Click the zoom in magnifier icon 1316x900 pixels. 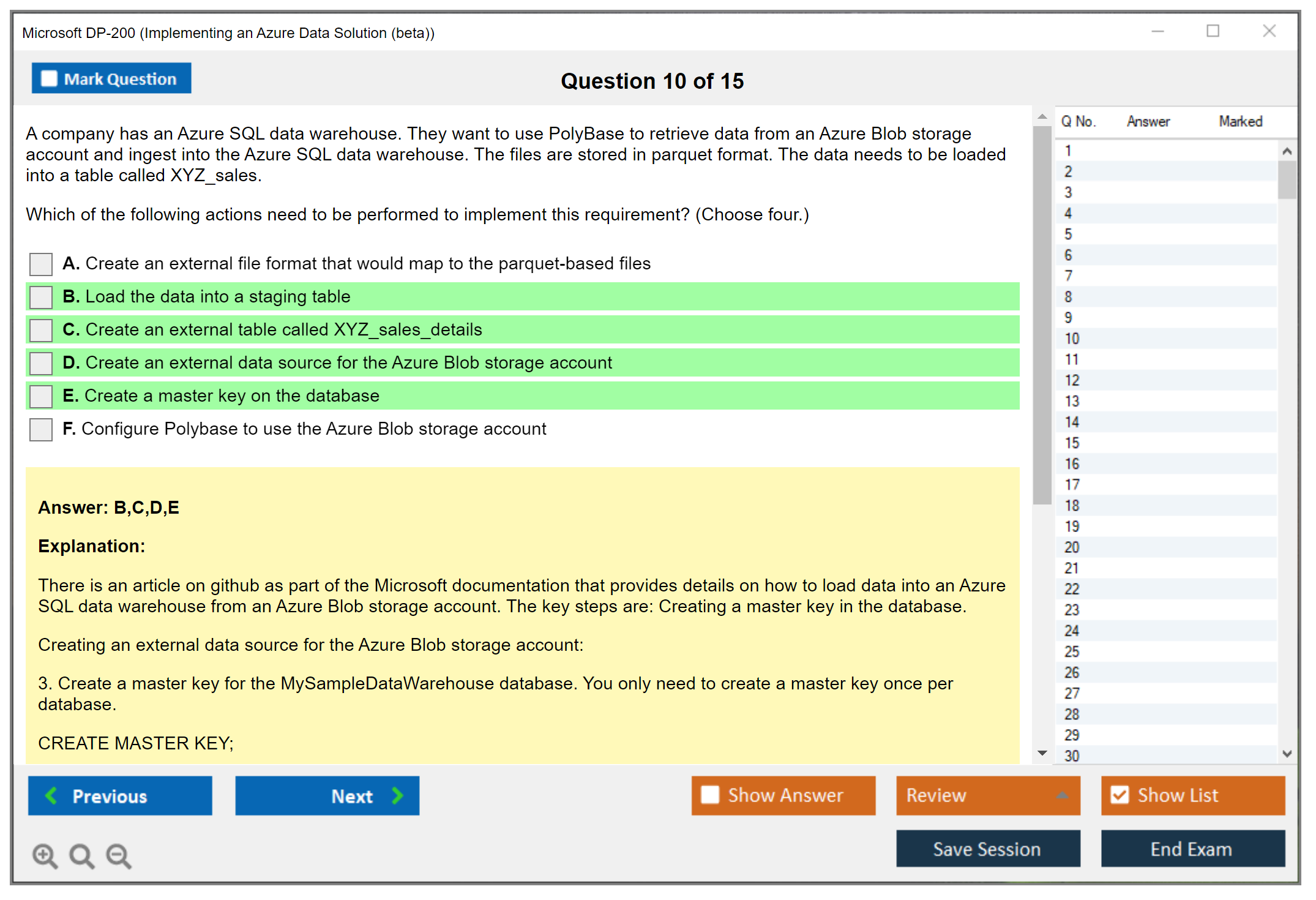pyautogui.click(x=45, y=855)
